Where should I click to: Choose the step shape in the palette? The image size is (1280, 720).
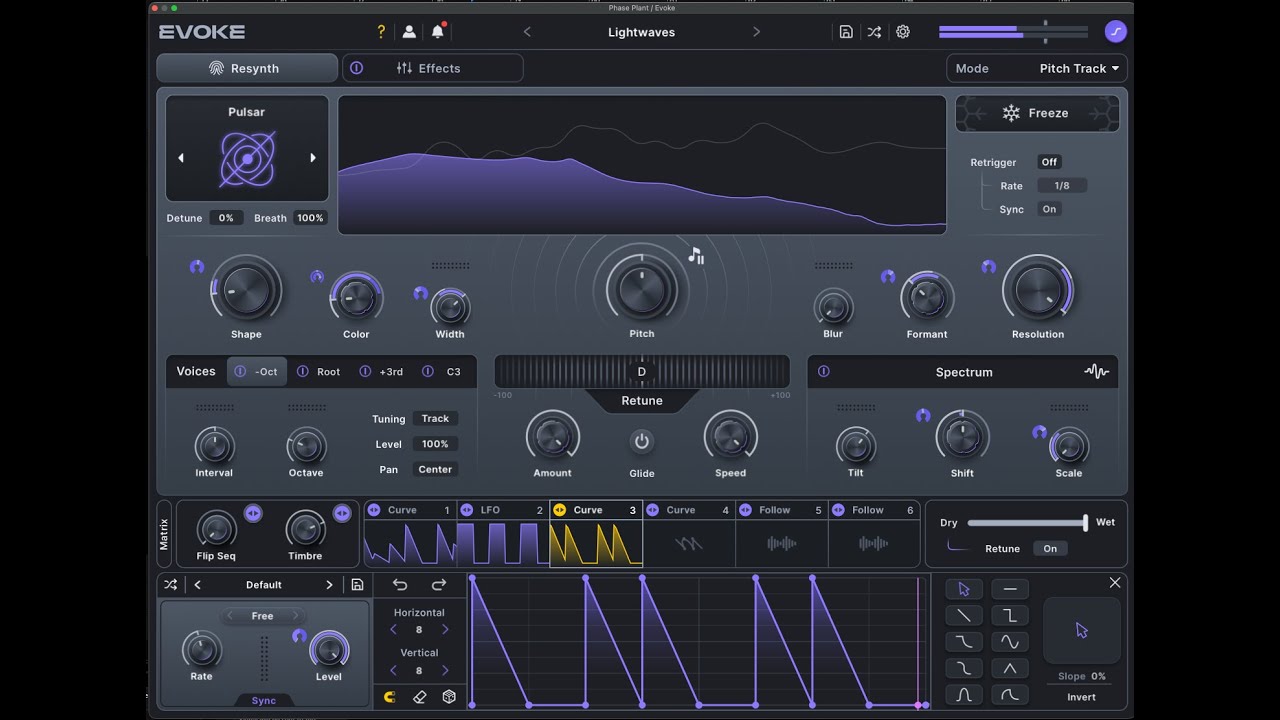pyautogui.click(x=1010, y=615)
